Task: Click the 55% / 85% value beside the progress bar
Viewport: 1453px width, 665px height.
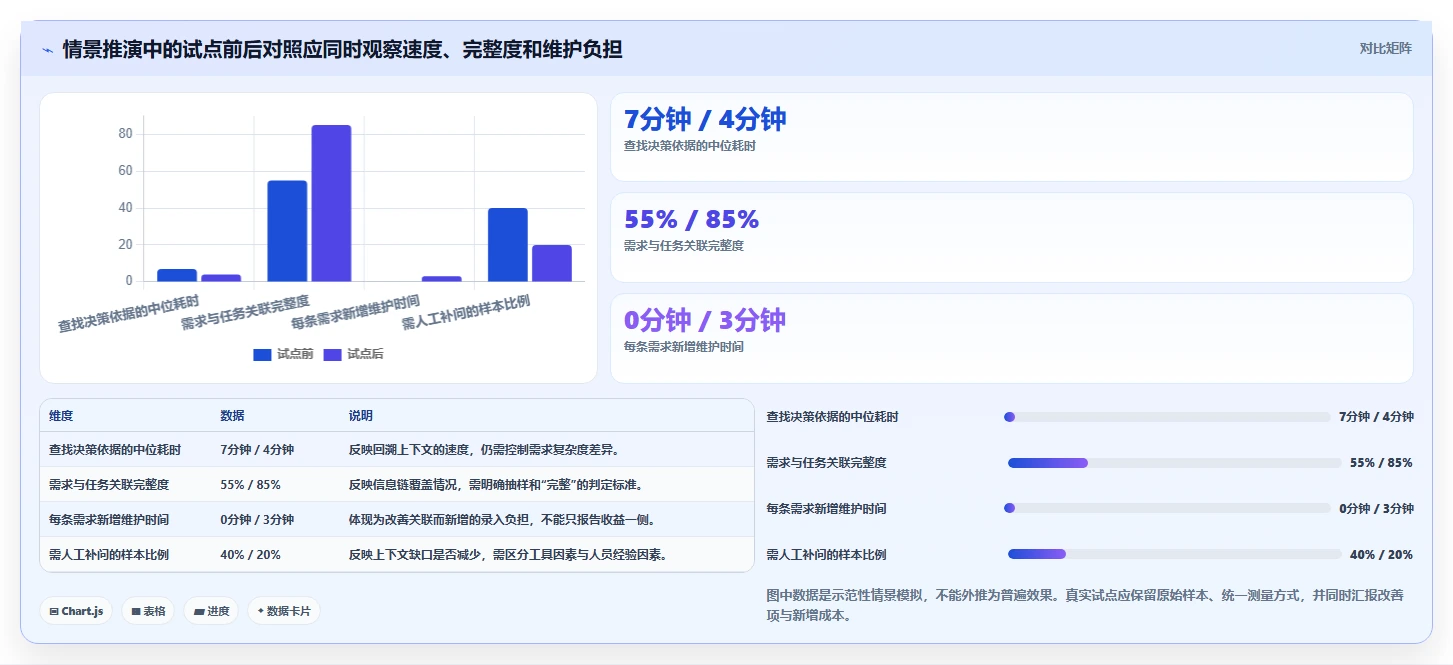Action: pos(1381,463)
